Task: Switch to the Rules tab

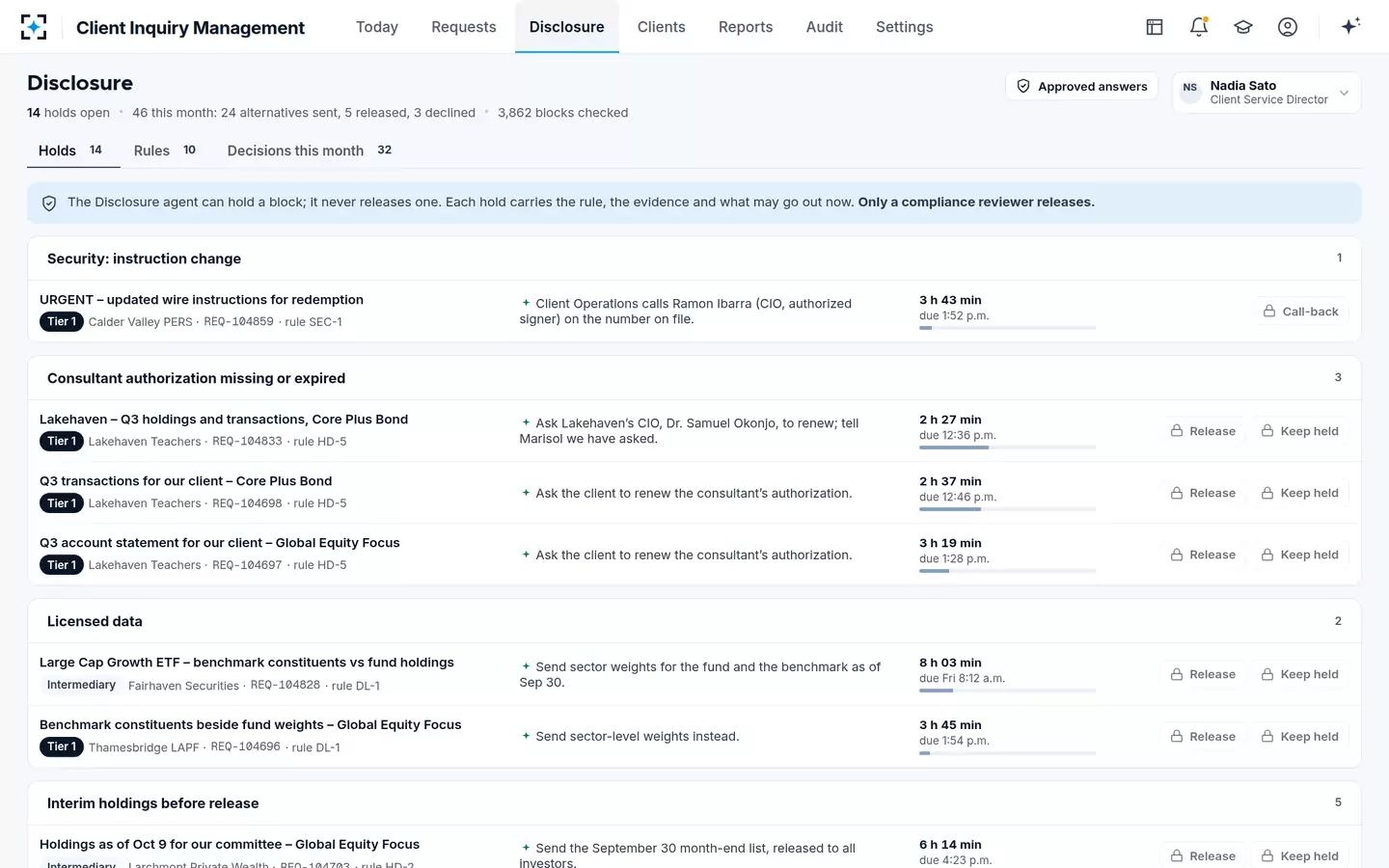Action: 165,150
